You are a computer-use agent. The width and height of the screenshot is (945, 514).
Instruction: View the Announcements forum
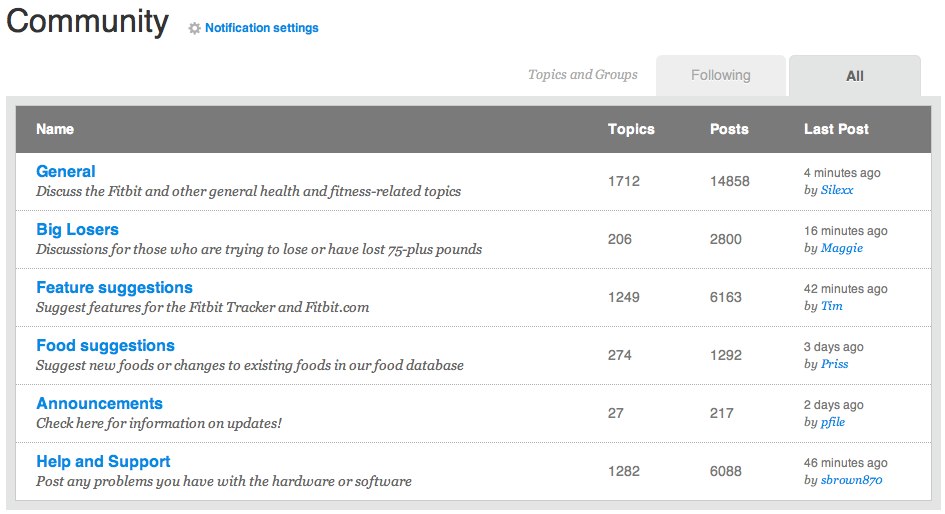99,403
